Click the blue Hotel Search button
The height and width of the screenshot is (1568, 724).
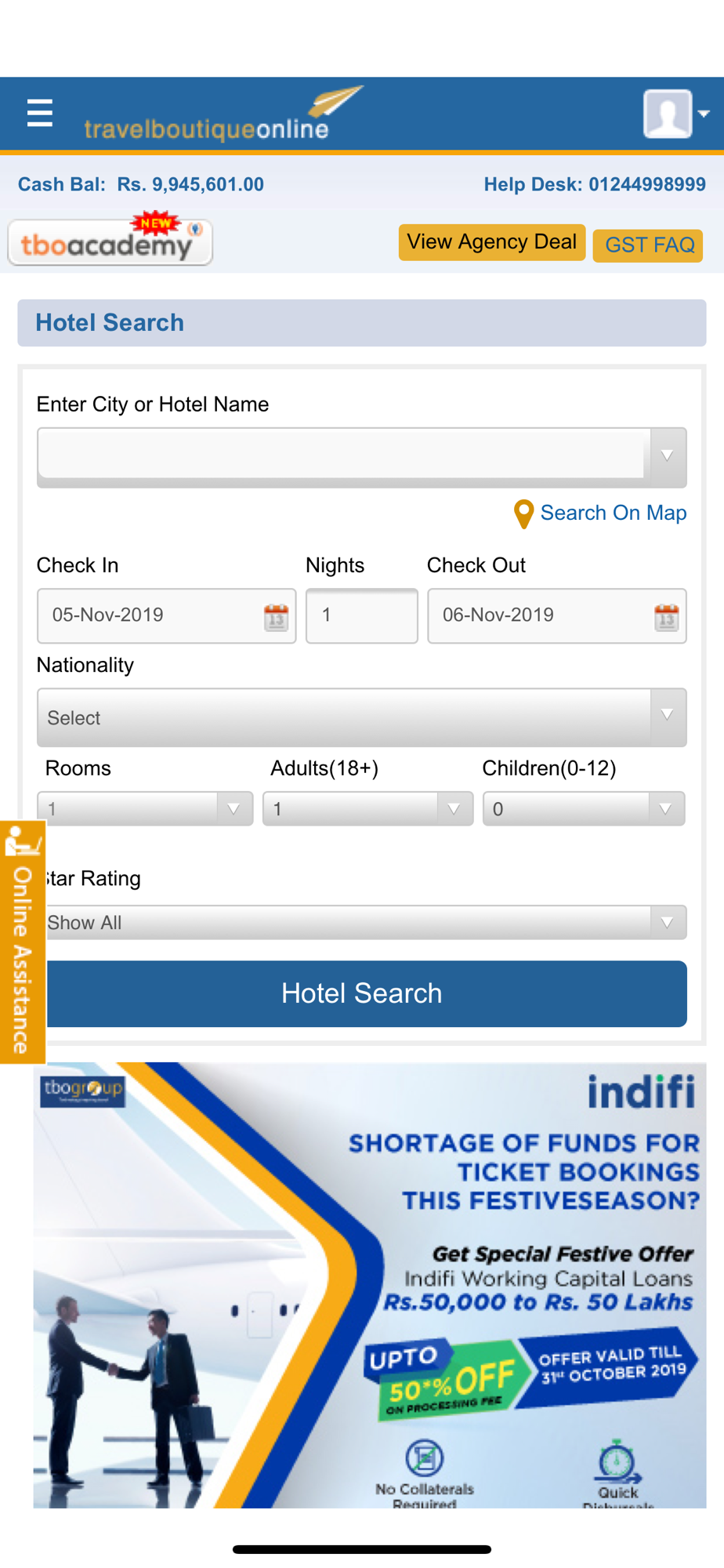click(362, 993)
